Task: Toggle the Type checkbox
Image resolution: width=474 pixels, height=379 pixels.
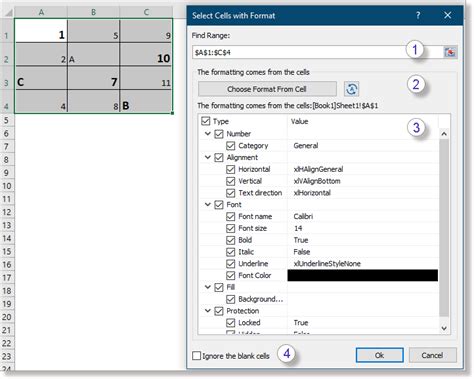Action: click(206, 121)
